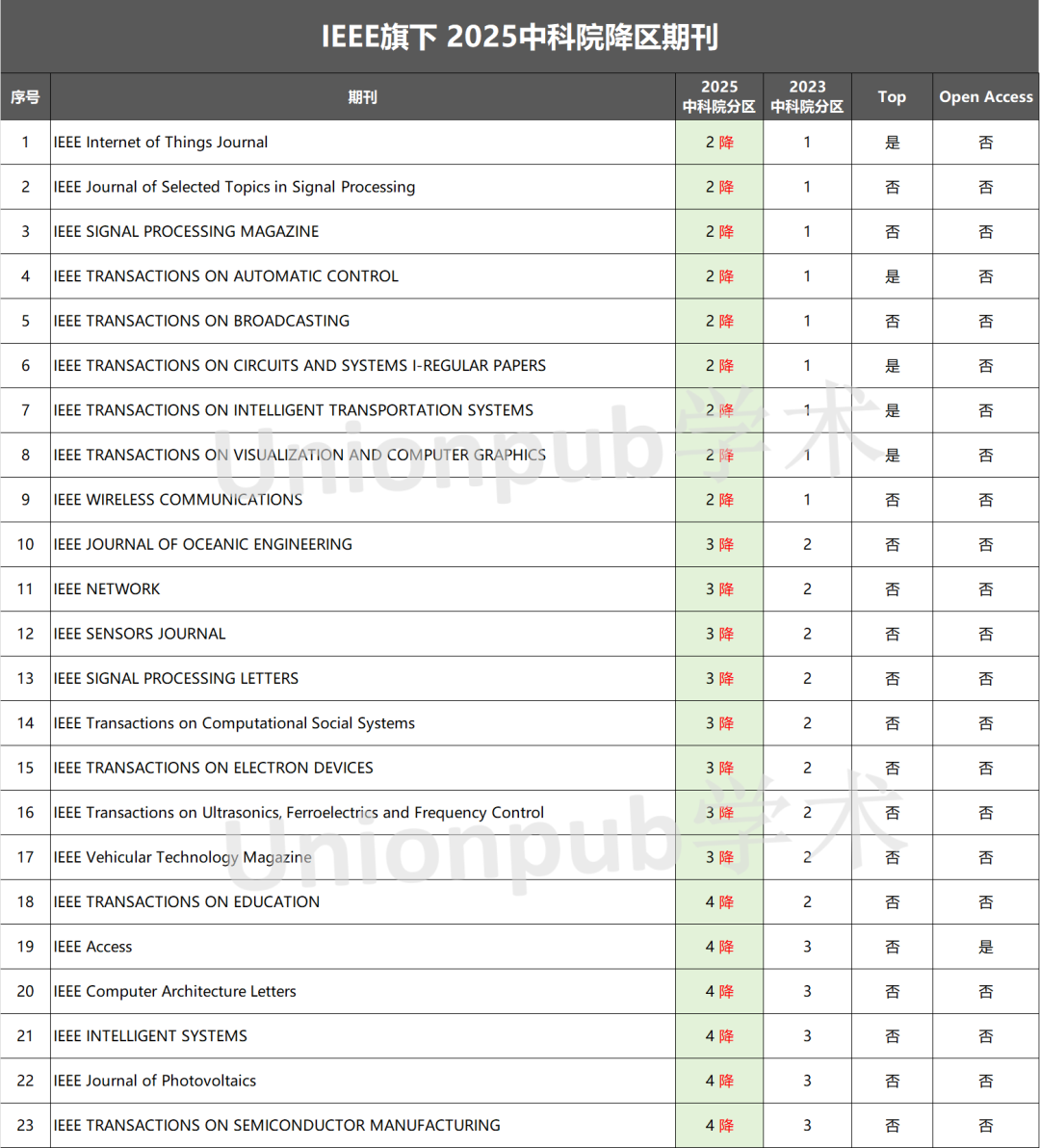
Task: Select 'IEEE TRANSACTIONS ON SEMICONDUCTOR MANUFACTURING'
Action: coord(276,1125)
